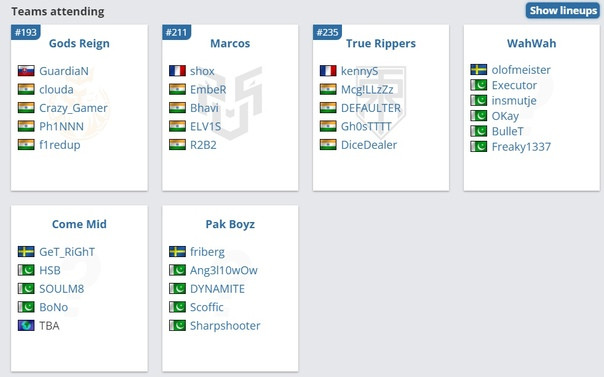
Task: Open the Pak Boyz team link
Action: [230, 224]
